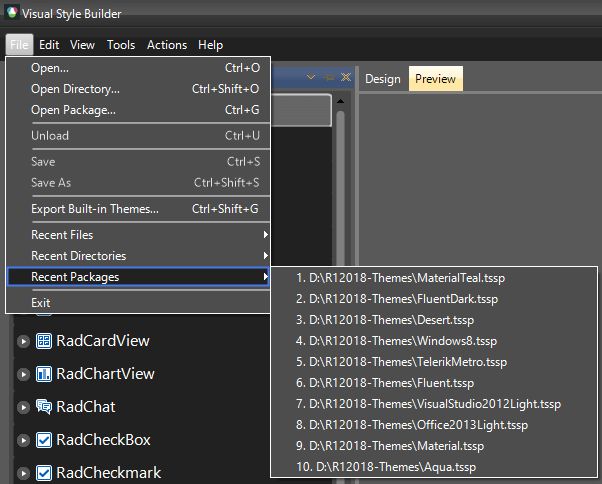This screenshot has height=484, width=602.
Task: Open the Recent Directories submenu arrow
Action: 265,255
